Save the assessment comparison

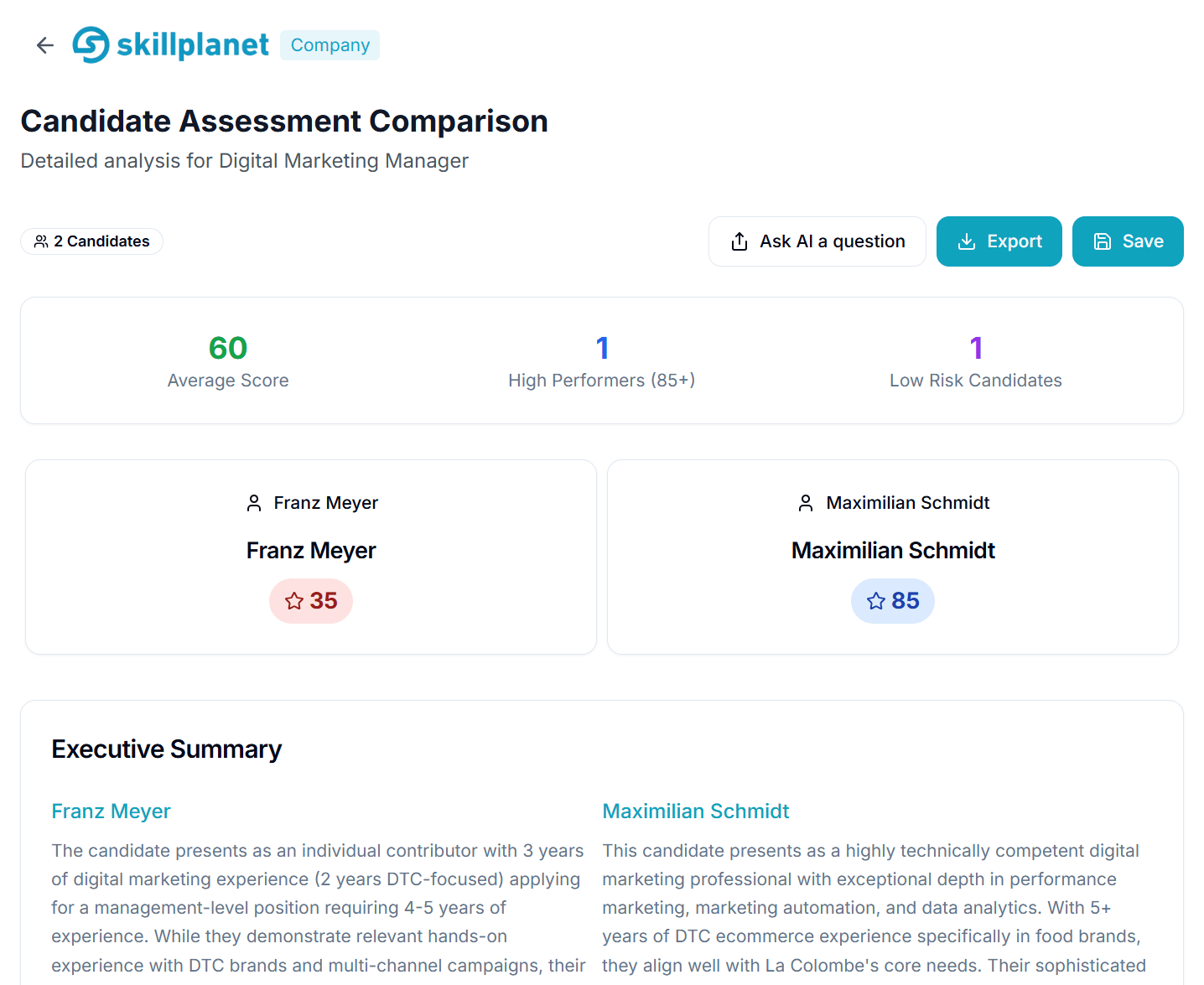click(x=1127, y=241)
